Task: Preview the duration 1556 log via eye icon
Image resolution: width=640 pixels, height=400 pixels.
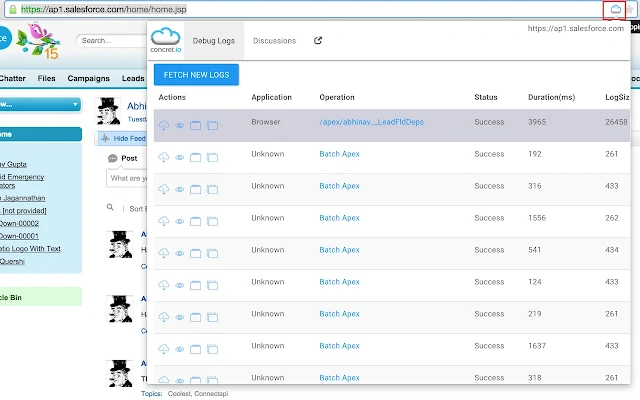Action: tap(180, 221)
